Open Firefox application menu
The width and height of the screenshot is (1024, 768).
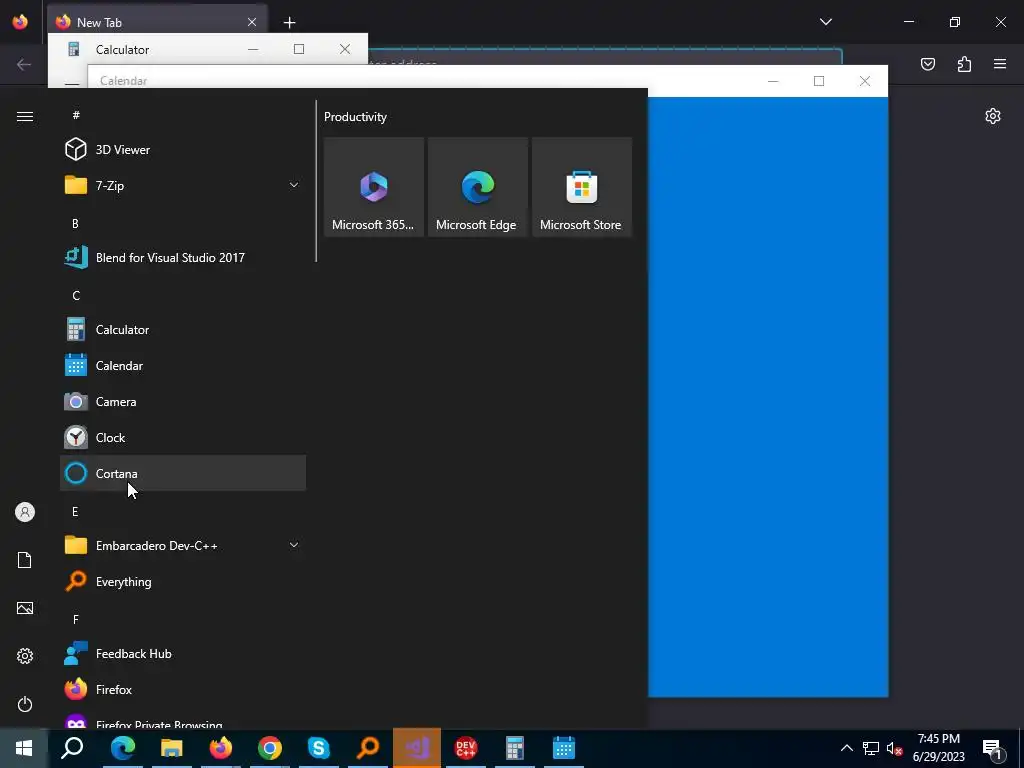pos(1000,64)
